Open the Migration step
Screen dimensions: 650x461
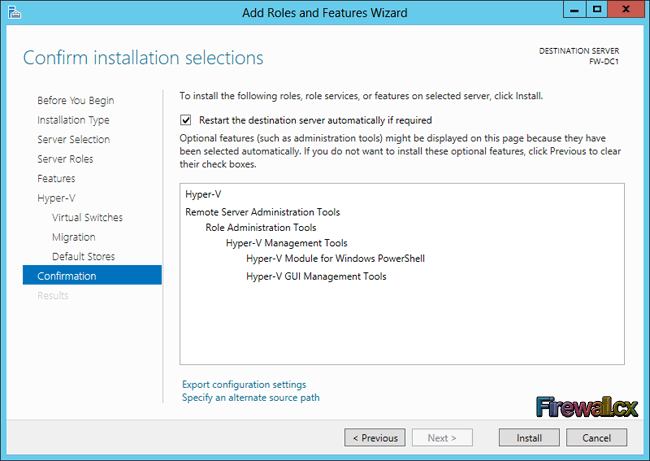(x=73, y=237)
